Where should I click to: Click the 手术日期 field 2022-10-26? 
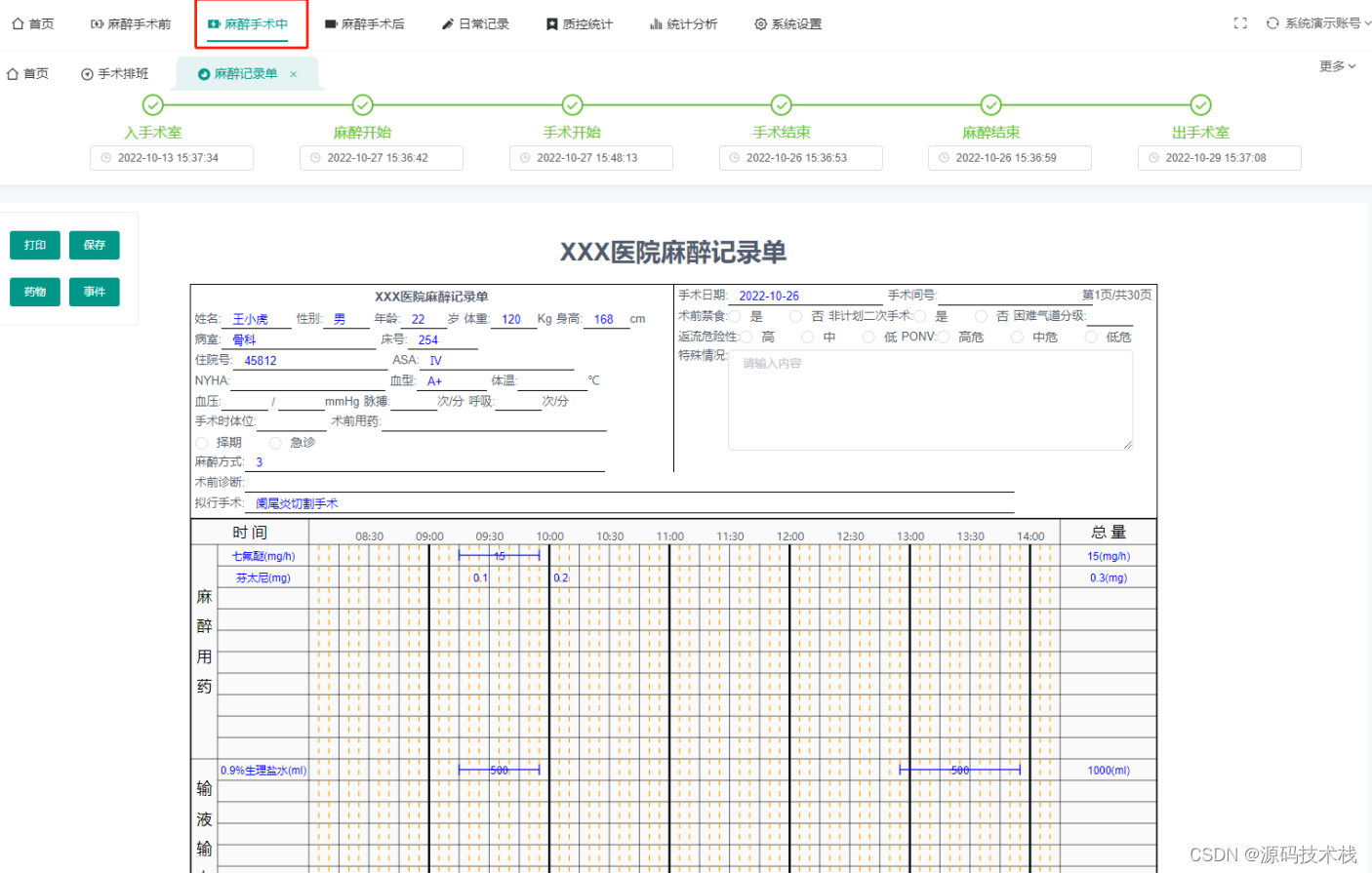[806, 296]
